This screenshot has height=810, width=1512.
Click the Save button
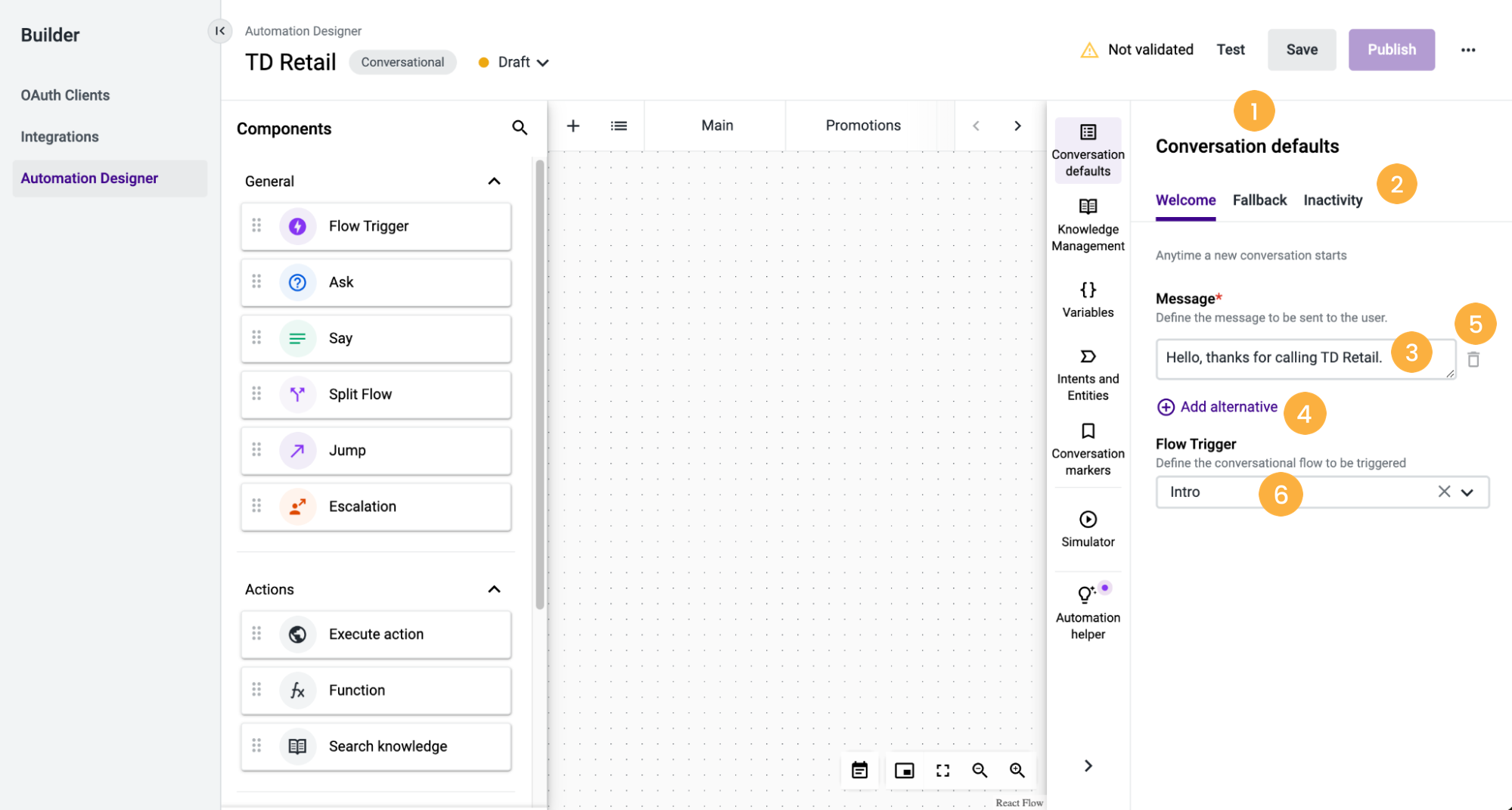(1302, 50)
